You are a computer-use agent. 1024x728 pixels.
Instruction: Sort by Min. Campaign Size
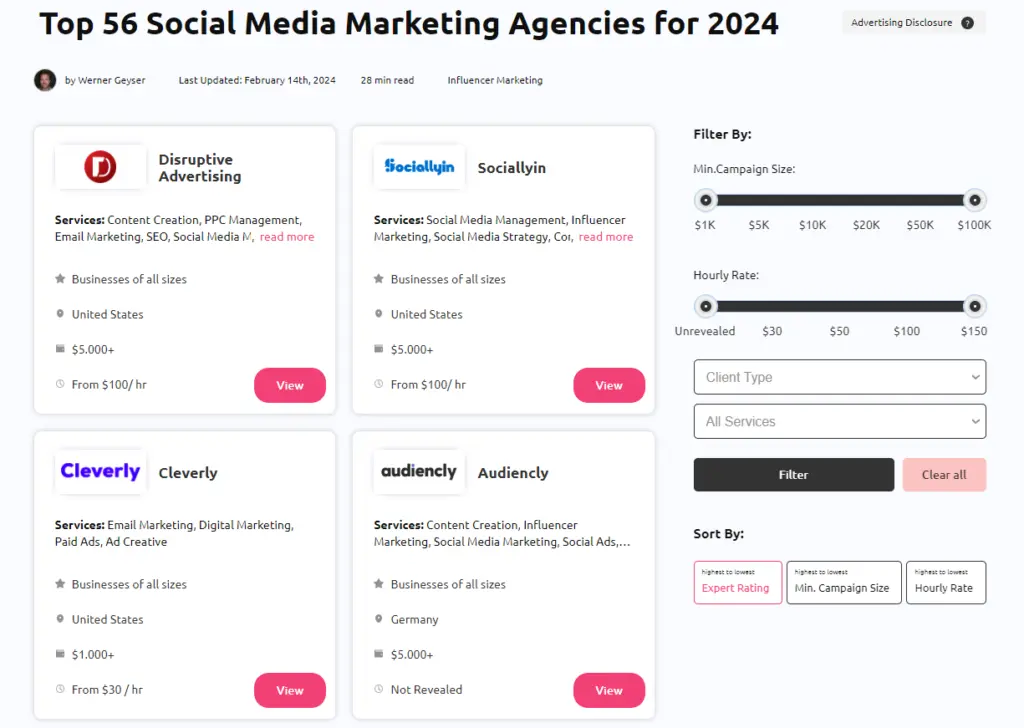842,582
